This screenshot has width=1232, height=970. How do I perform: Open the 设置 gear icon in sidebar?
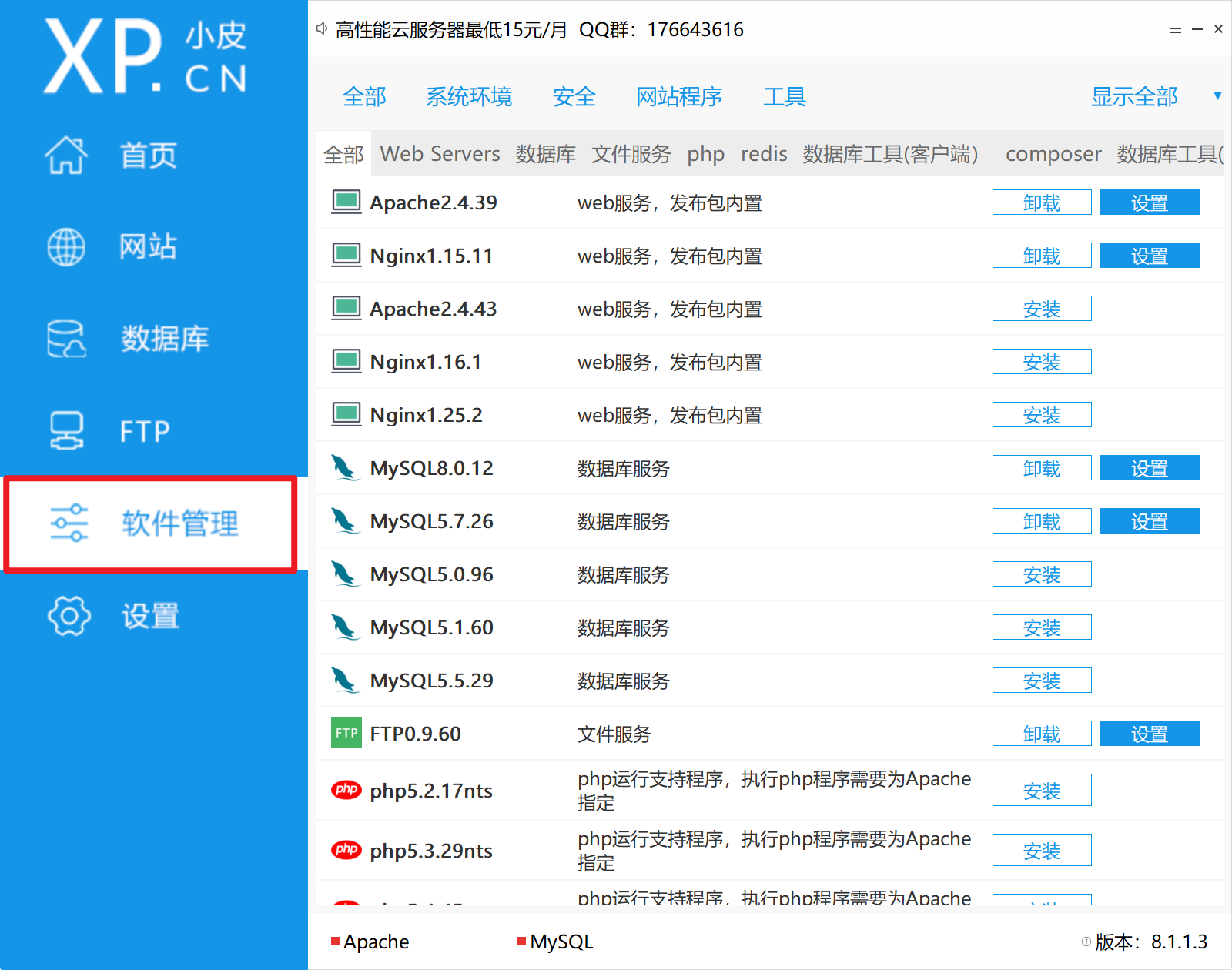pos(69,616)
